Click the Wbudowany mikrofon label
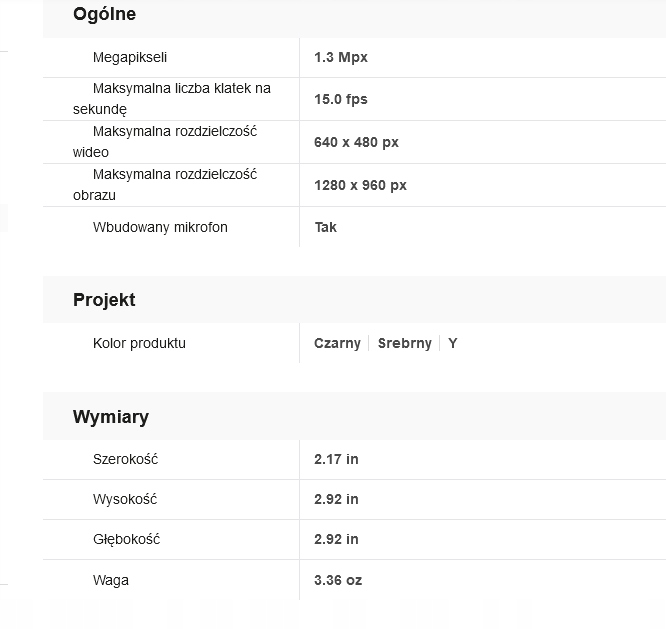This screenshot has width=666, height=629. pos(160,227)
